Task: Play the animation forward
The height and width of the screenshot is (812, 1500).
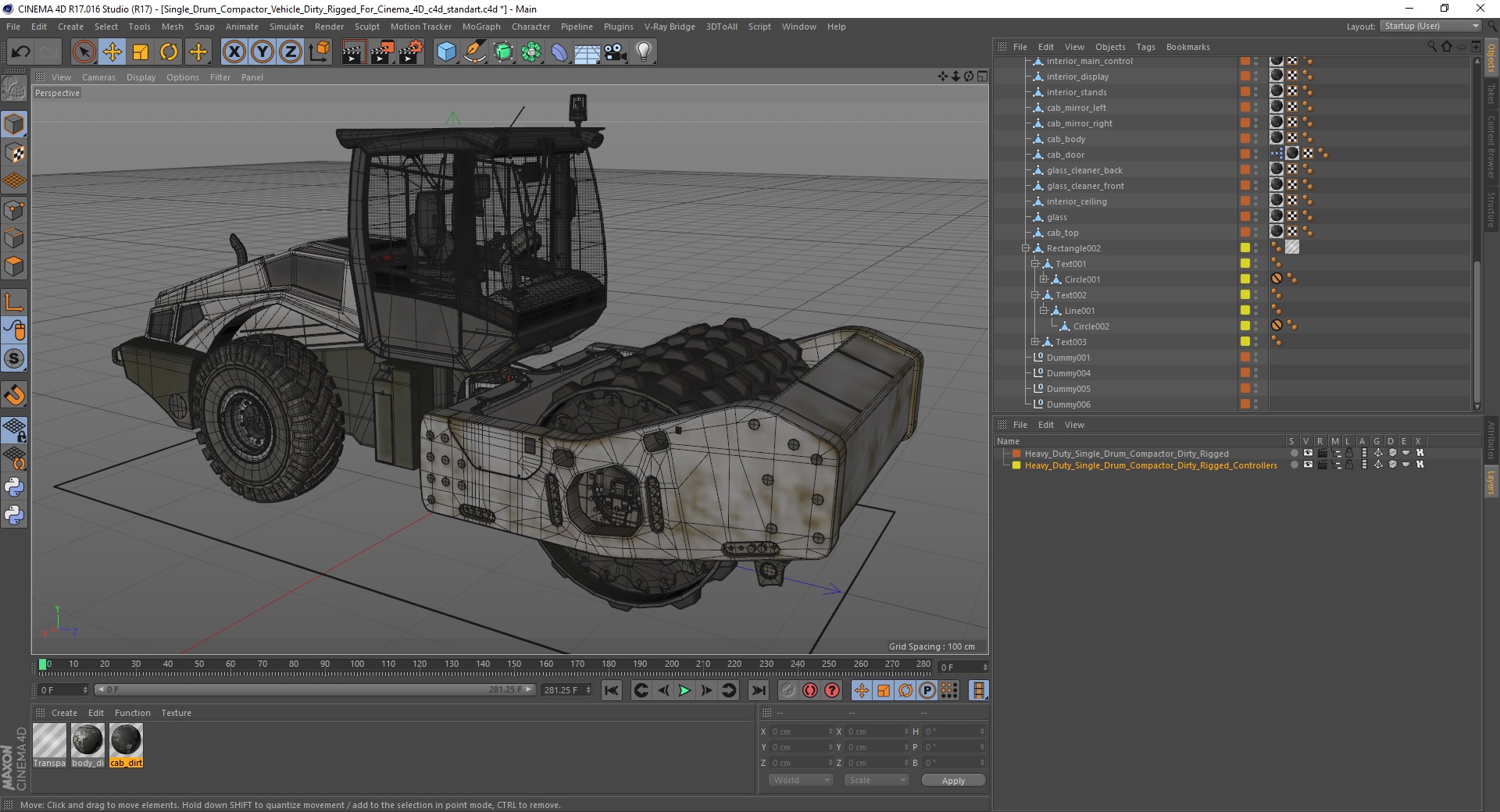Action: click(x=684, y=690)
